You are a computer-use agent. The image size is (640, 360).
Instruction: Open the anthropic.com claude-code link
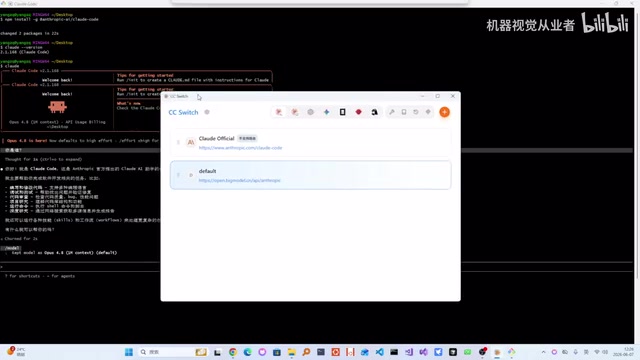click(x=240, y=148)
